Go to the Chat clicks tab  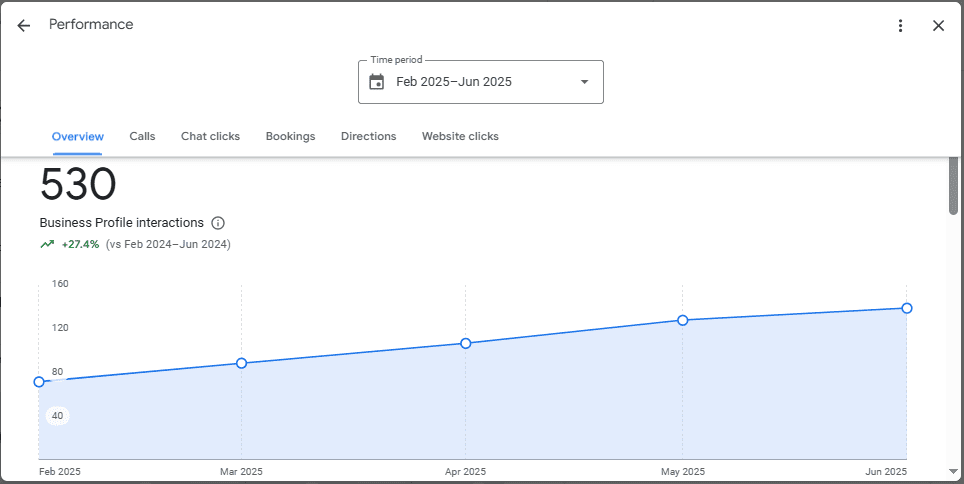pyautogui.click(x=210, y=136)
